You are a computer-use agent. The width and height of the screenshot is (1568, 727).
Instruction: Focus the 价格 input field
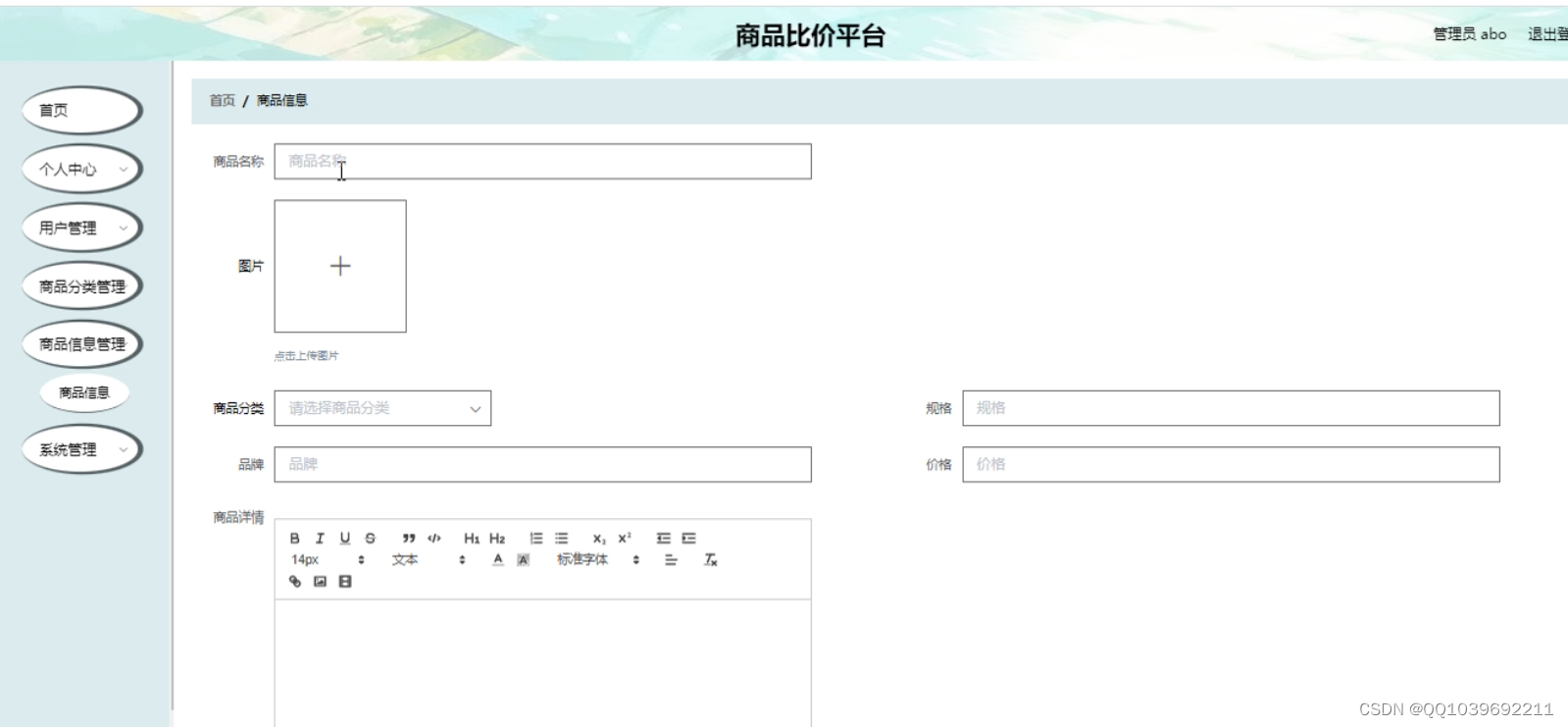coord(1231,464)
